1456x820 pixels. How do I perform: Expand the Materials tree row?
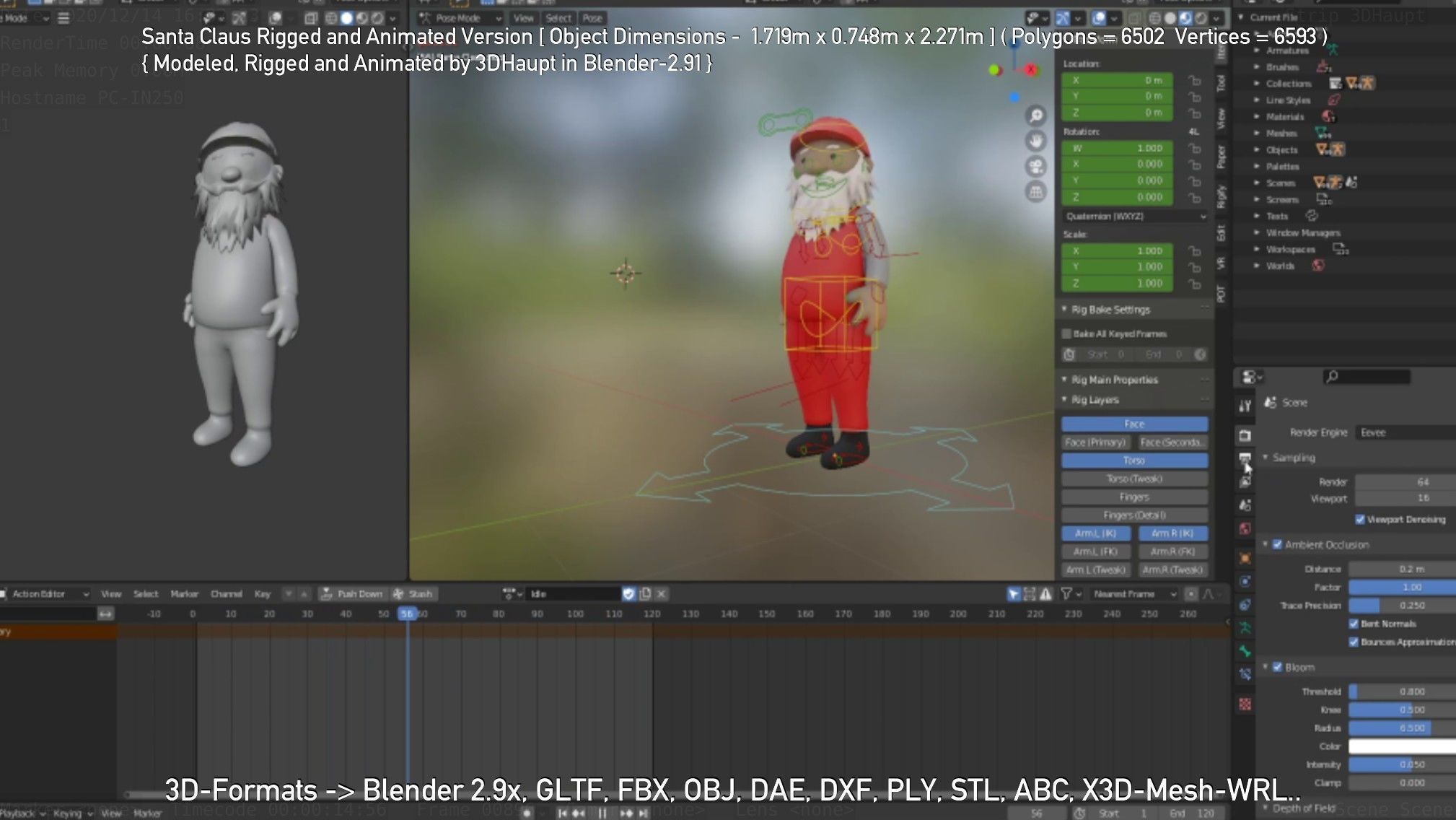(x=1257, y=117)
